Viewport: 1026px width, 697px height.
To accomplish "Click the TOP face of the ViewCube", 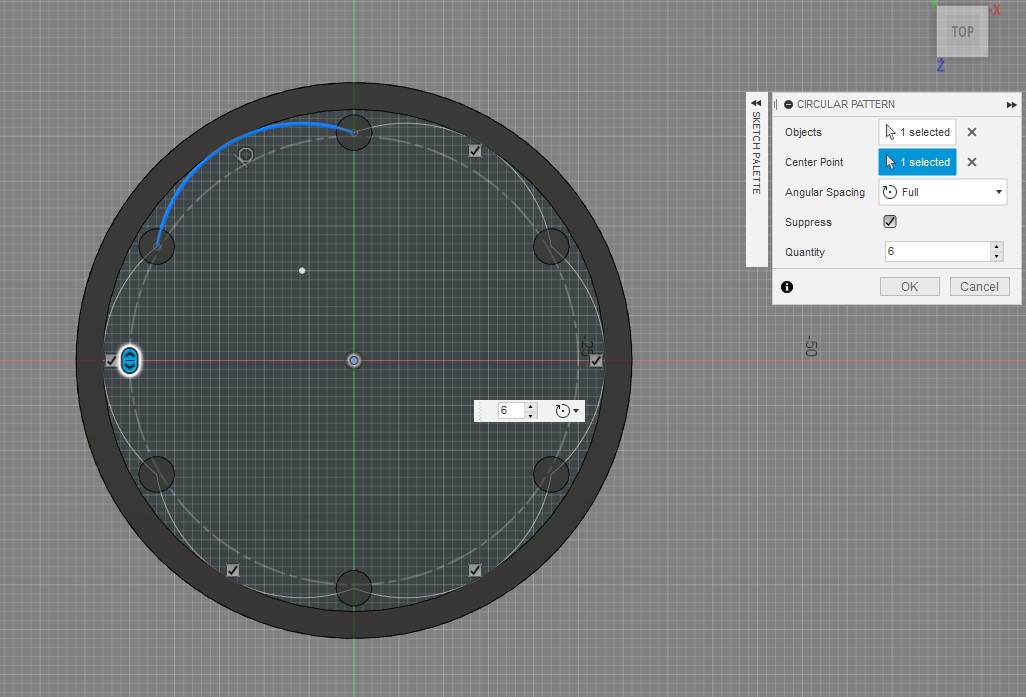I will pos(962,32).
